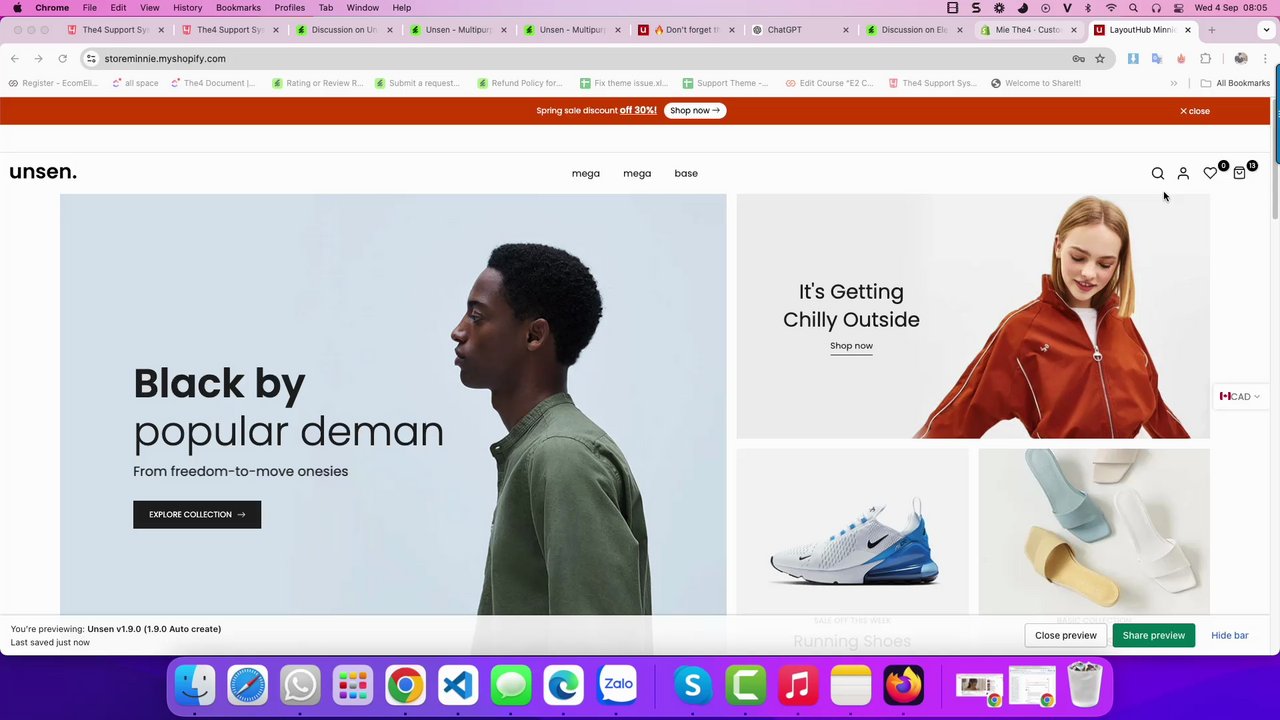Click the Share preview button
The height and width of the screenshot is (720, 1280).
pyautogui.click(x=1153, y=635)
